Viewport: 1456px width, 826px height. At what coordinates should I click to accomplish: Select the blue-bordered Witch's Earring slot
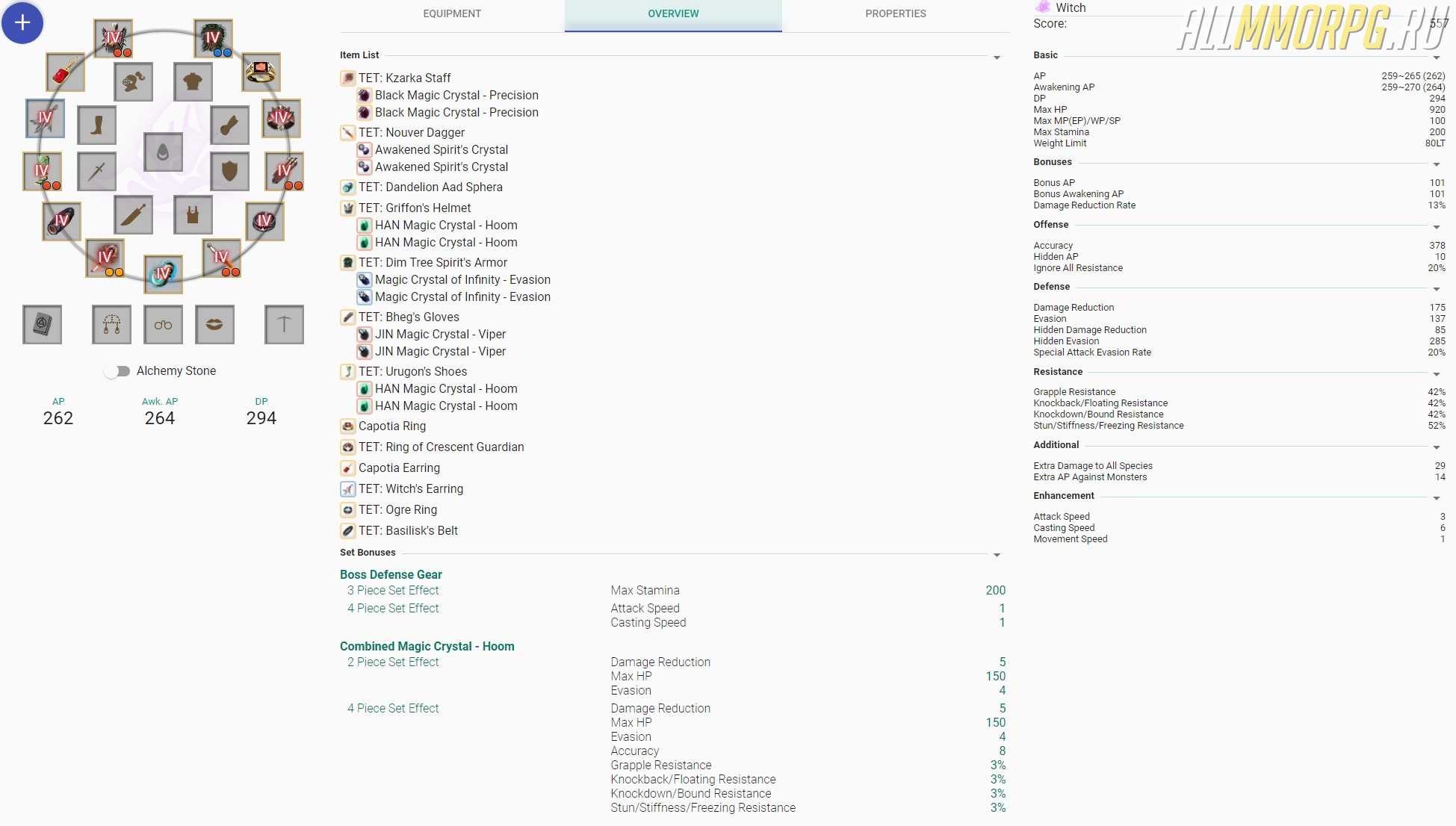click(x=45, y=118)
